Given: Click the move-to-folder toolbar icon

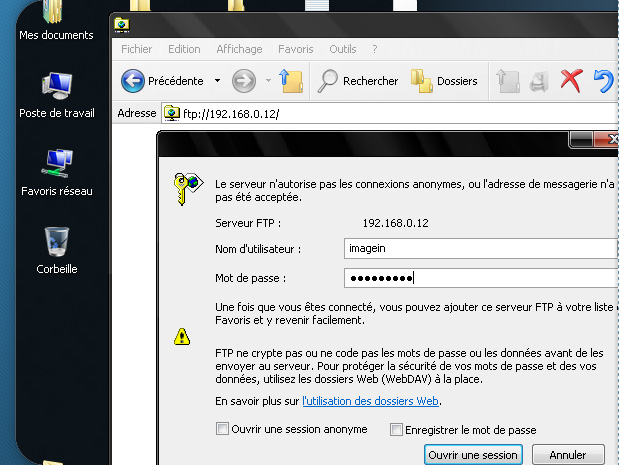Looking at the screenshot, I should coord(508,81).
